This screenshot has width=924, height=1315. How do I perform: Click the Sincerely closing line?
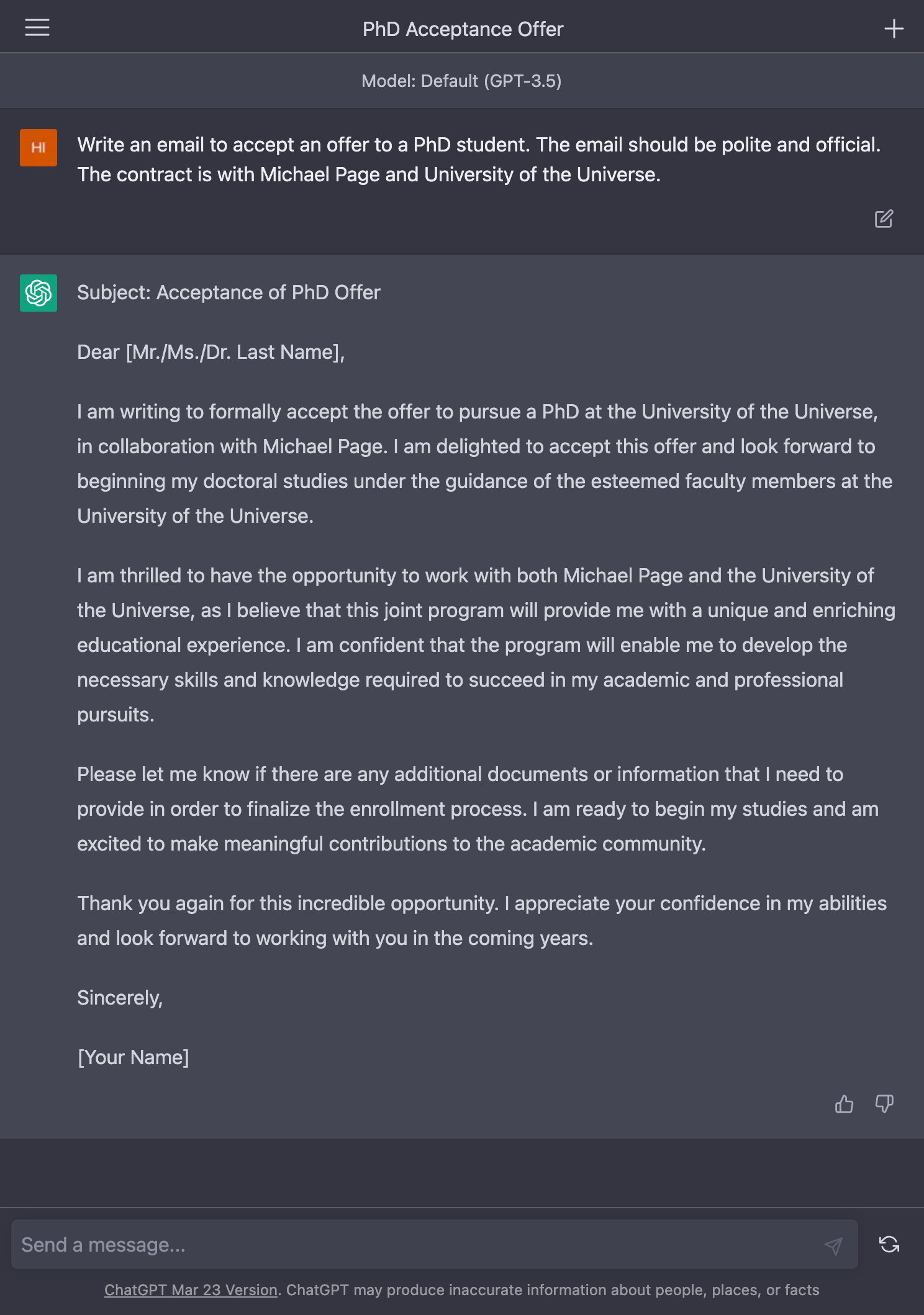[x=120, y=997]
